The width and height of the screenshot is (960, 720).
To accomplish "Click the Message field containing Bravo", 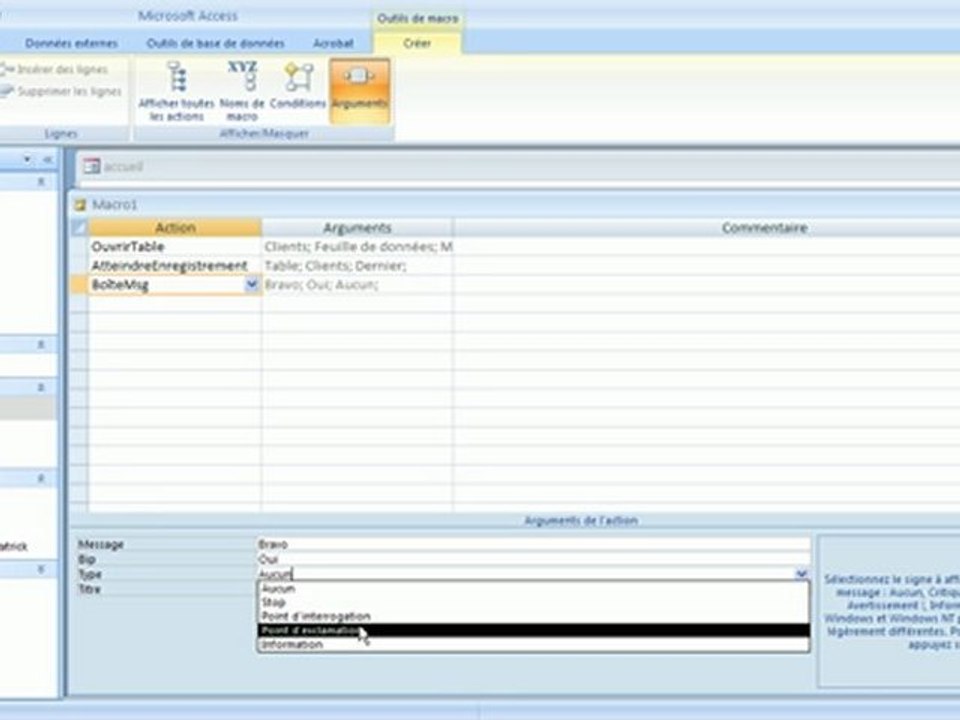I will point(533,544).
